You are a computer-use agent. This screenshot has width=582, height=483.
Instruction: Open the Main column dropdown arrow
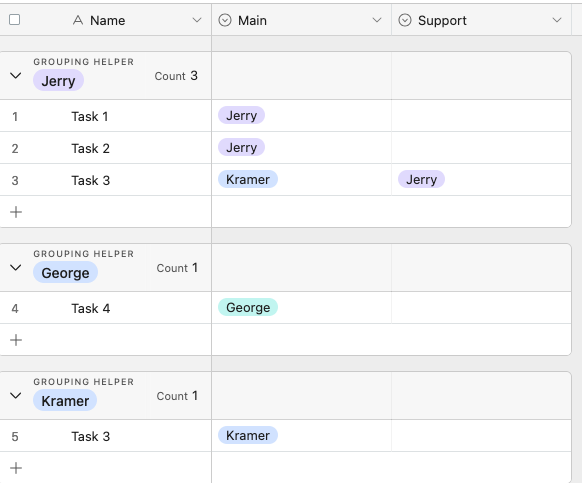[x=377, y=20]
